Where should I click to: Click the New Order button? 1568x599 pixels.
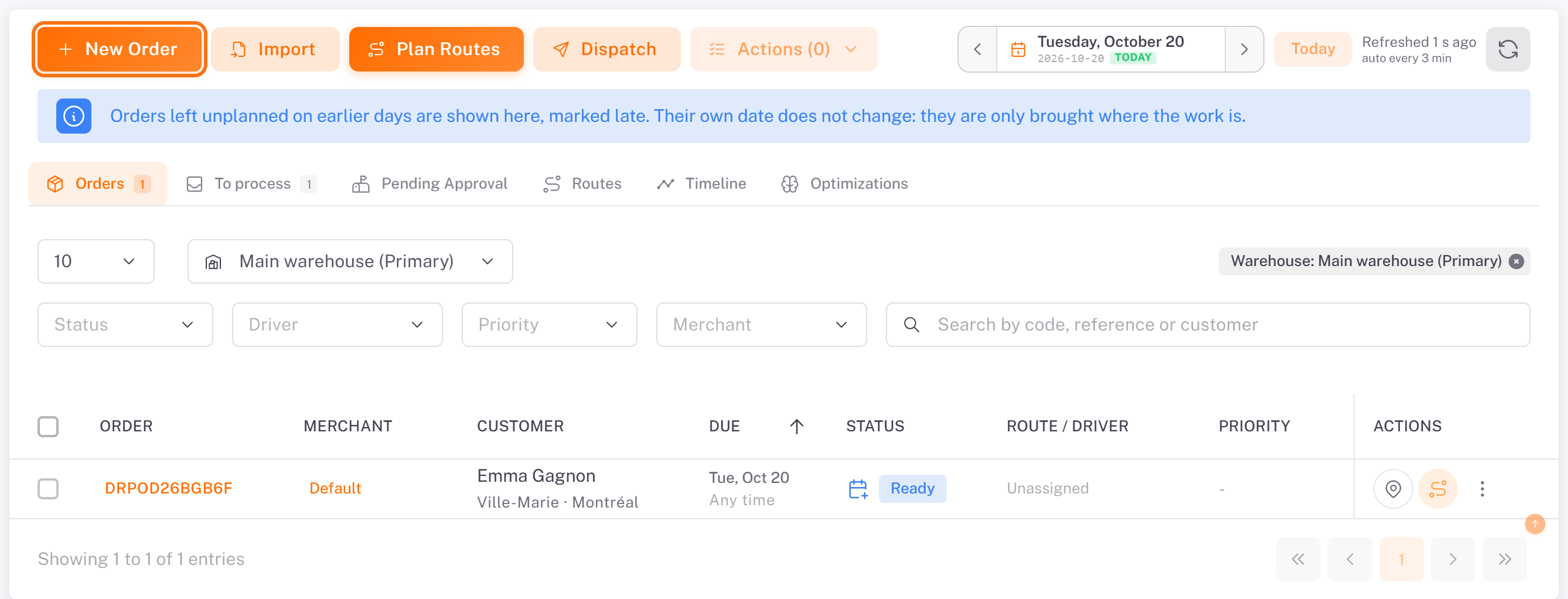pos(120,49)
